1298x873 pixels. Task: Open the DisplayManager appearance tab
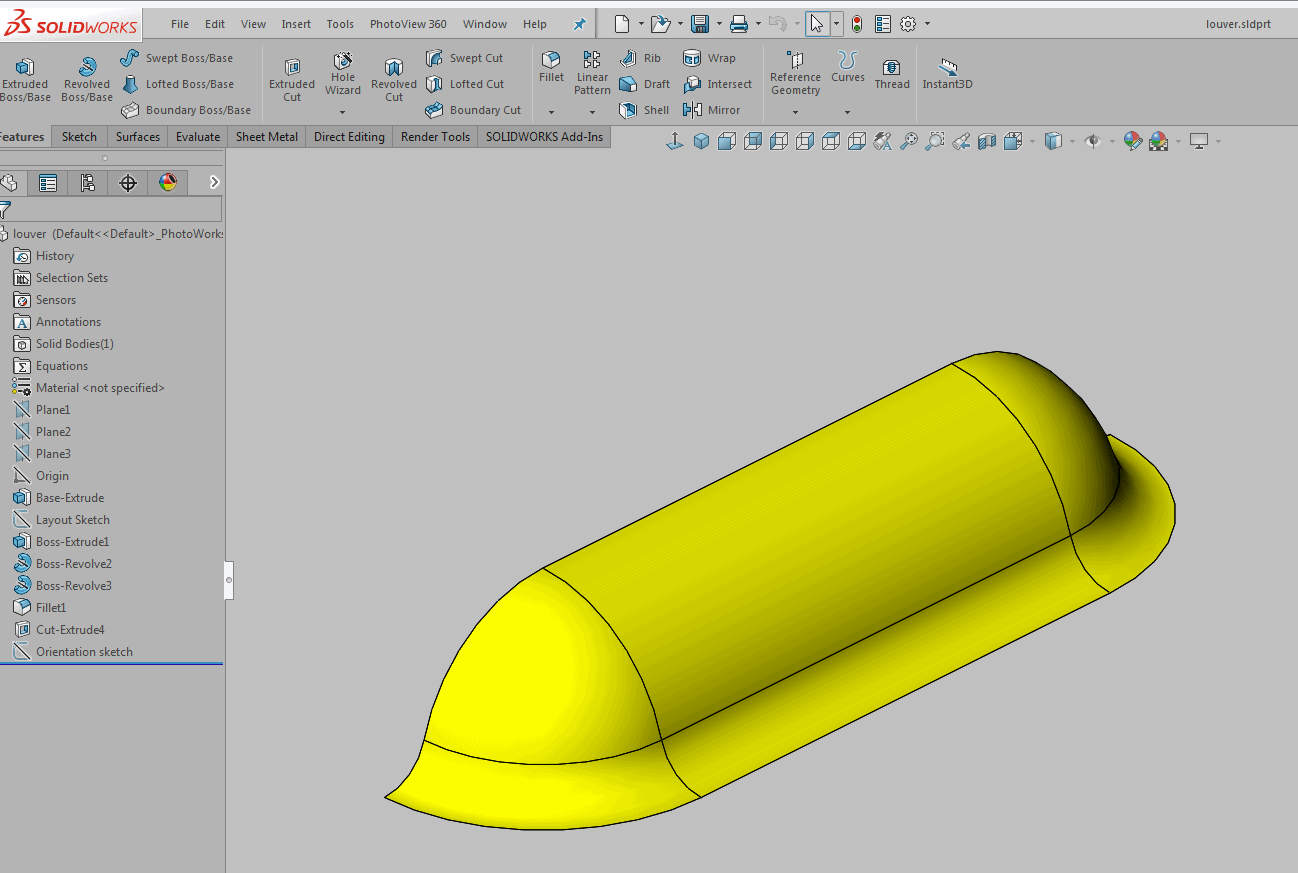[167, 182]
